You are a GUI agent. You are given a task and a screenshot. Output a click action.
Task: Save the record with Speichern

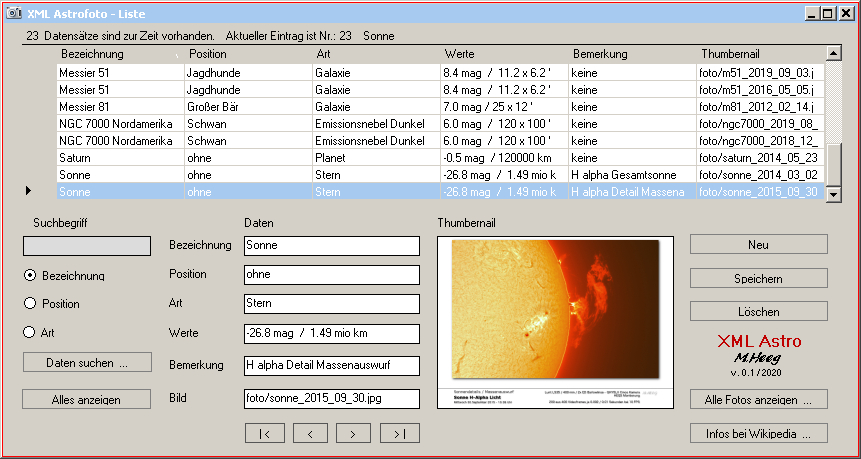(758, 278)
